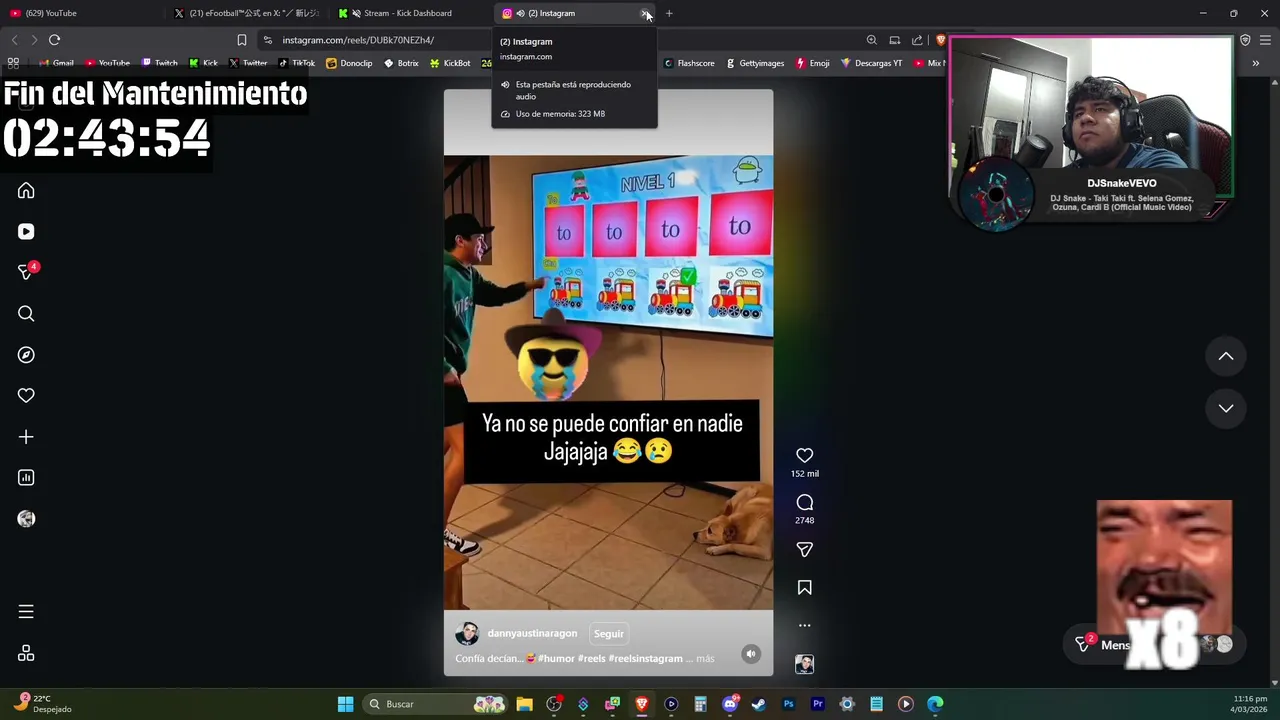Open the dashboard chart icon in the sidebar
The height and width of the screenshot is (720, 1280).
pos(26,478)
